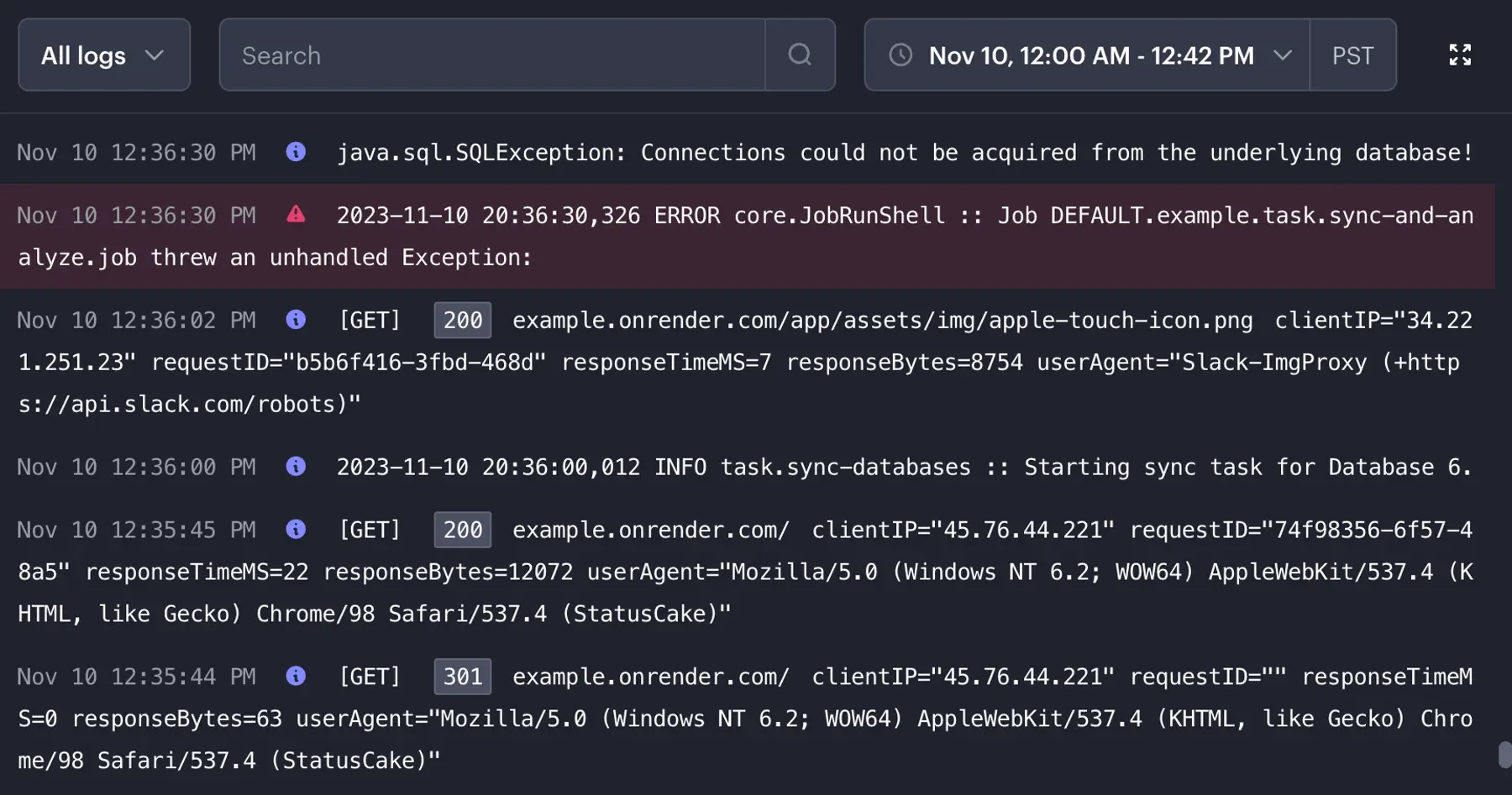The image size is (1512, 795).
Task: Click the example.onrender.com GET request log entry
Action: [651, 530]
